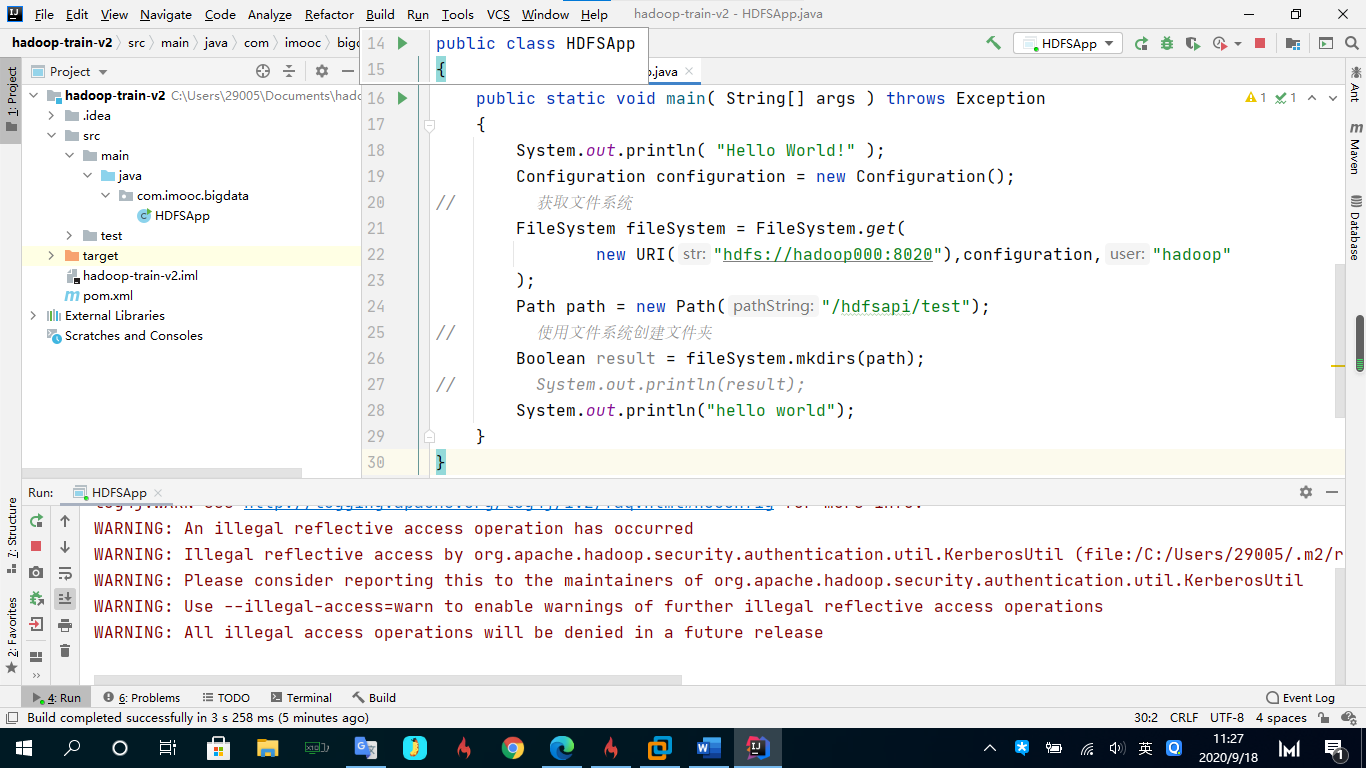Click Exit icon in Run panel
This screenshot has height=768, width=1366.
[36, 624]
